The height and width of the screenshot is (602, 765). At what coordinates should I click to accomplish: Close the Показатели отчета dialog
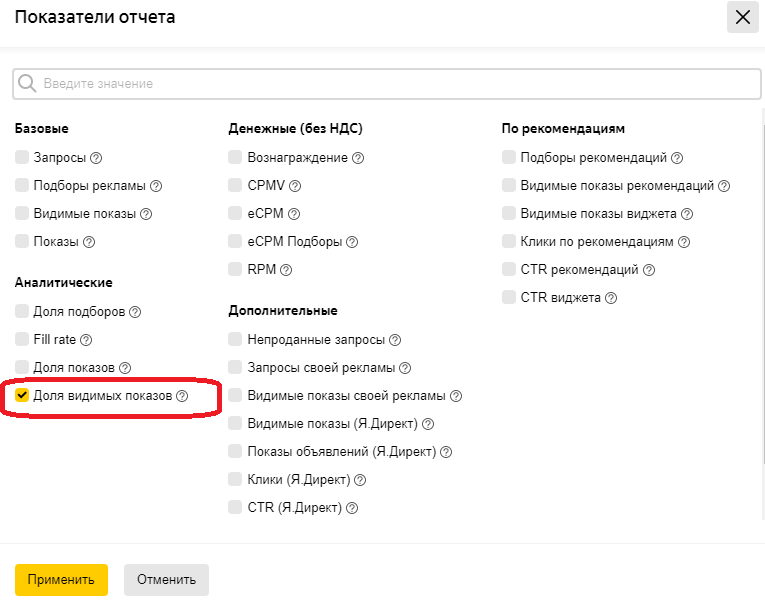pyautogui.click(x=743, y=17)
